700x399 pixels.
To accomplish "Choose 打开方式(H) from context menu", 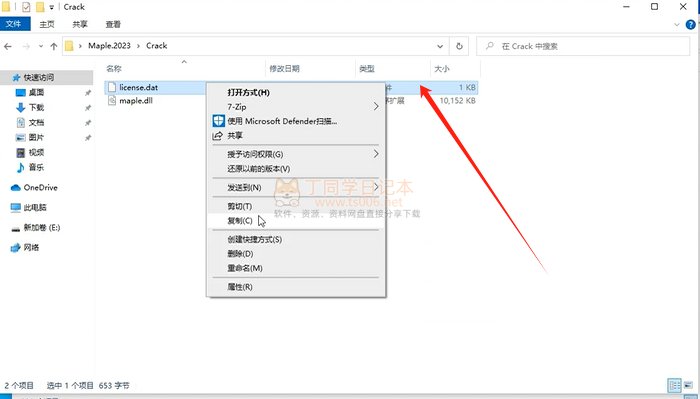I will point(296,92).
